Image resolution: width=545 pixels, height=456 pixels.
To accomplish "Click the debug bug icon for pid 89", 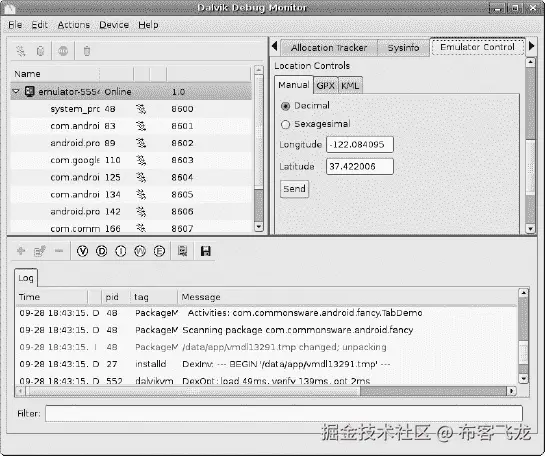I will click(x=141, y=143).
